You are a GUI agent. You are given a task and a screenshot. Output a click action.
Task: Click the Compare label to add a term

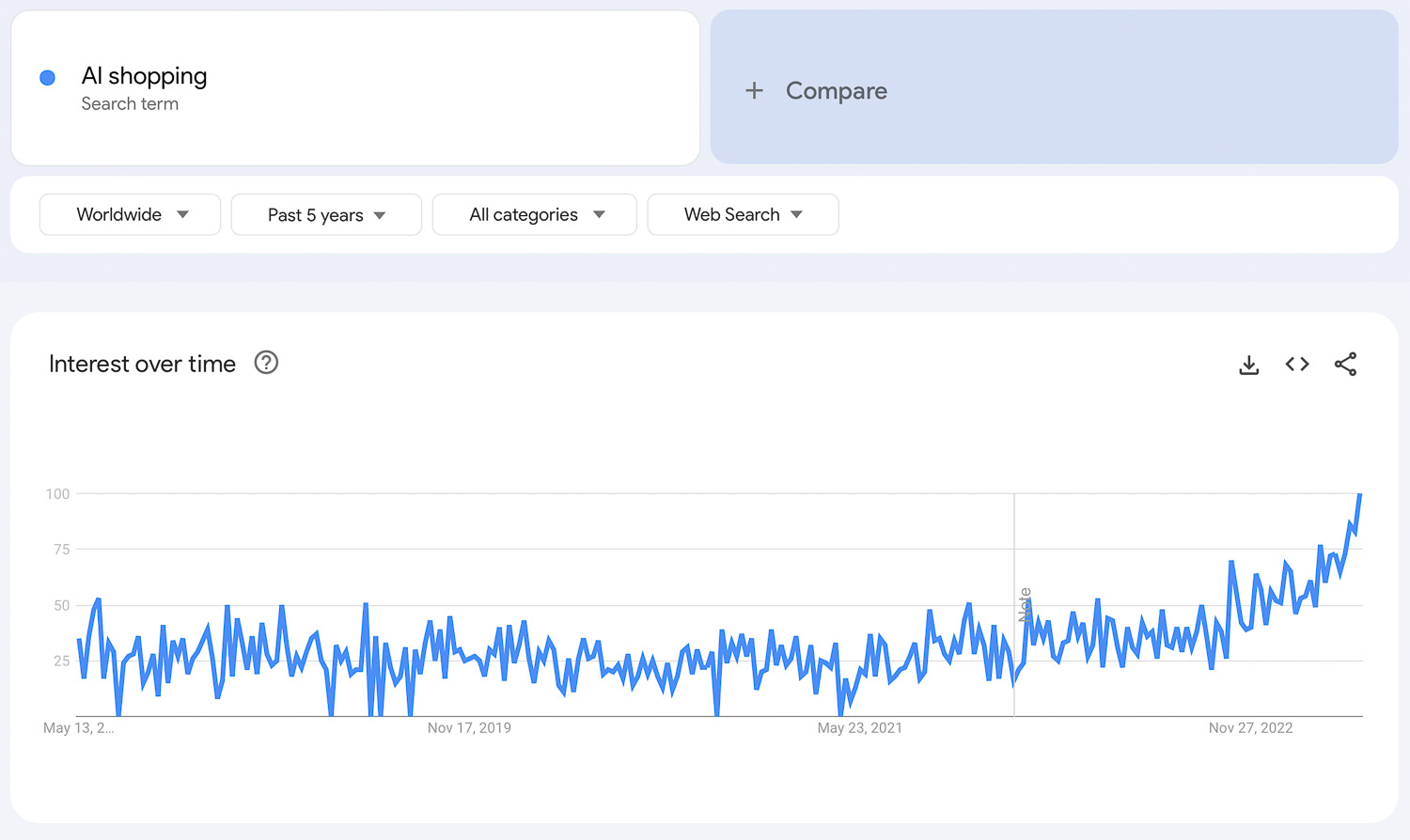836,91
